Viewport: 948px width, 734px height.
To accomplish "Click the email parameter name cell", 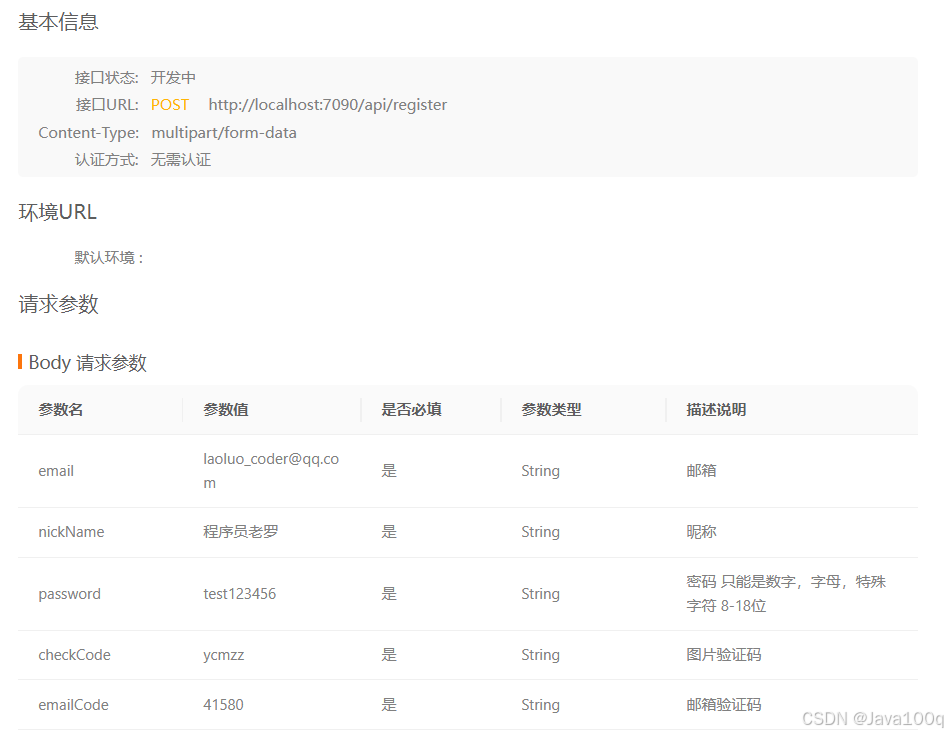I will tap(56, 471).
